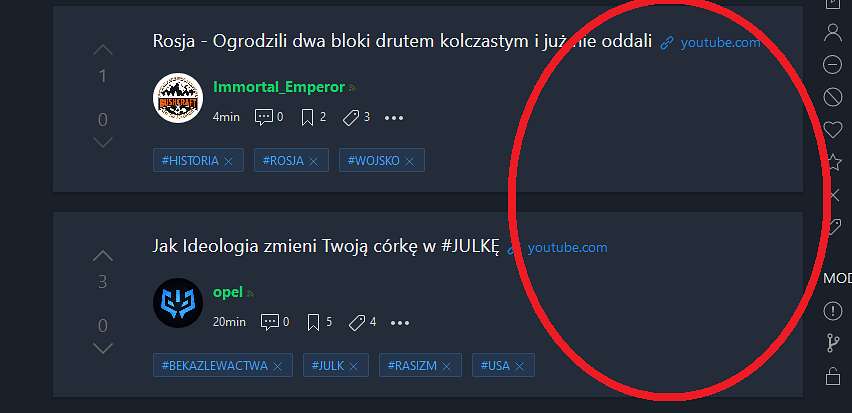Open Immortal_Emperor's profile name
Viewport: 852px width, 413px height.
click(x=279, y=87)
